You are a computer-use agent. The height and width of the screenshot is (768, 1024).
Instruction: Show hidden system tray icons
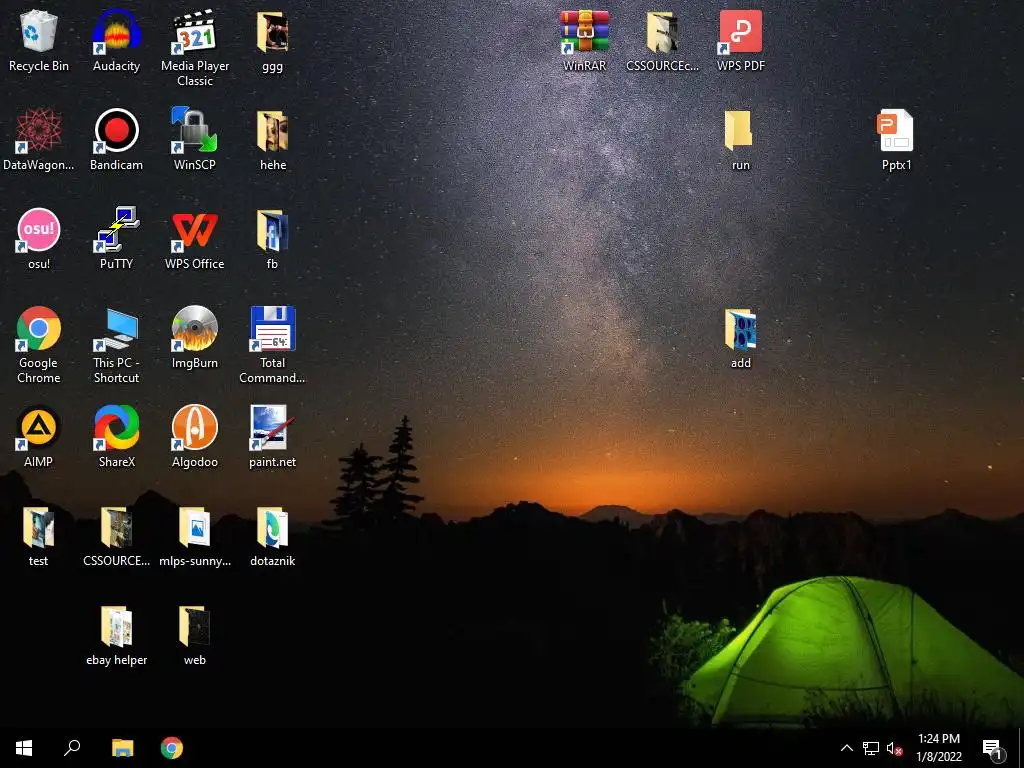pyautogui.click(x=846, y=748)
